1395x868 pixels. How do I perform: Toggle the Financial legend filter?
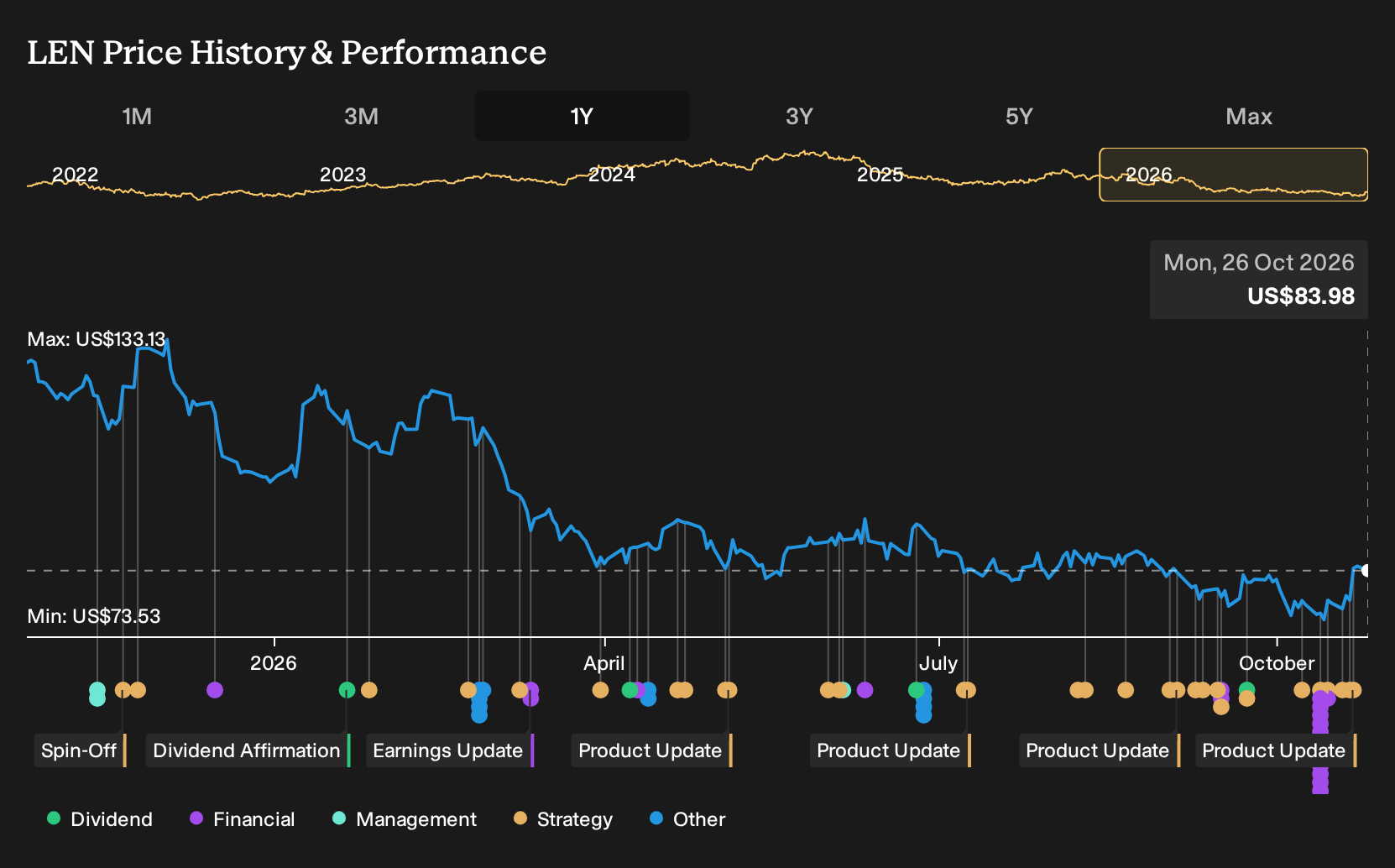tap(243, 819)
